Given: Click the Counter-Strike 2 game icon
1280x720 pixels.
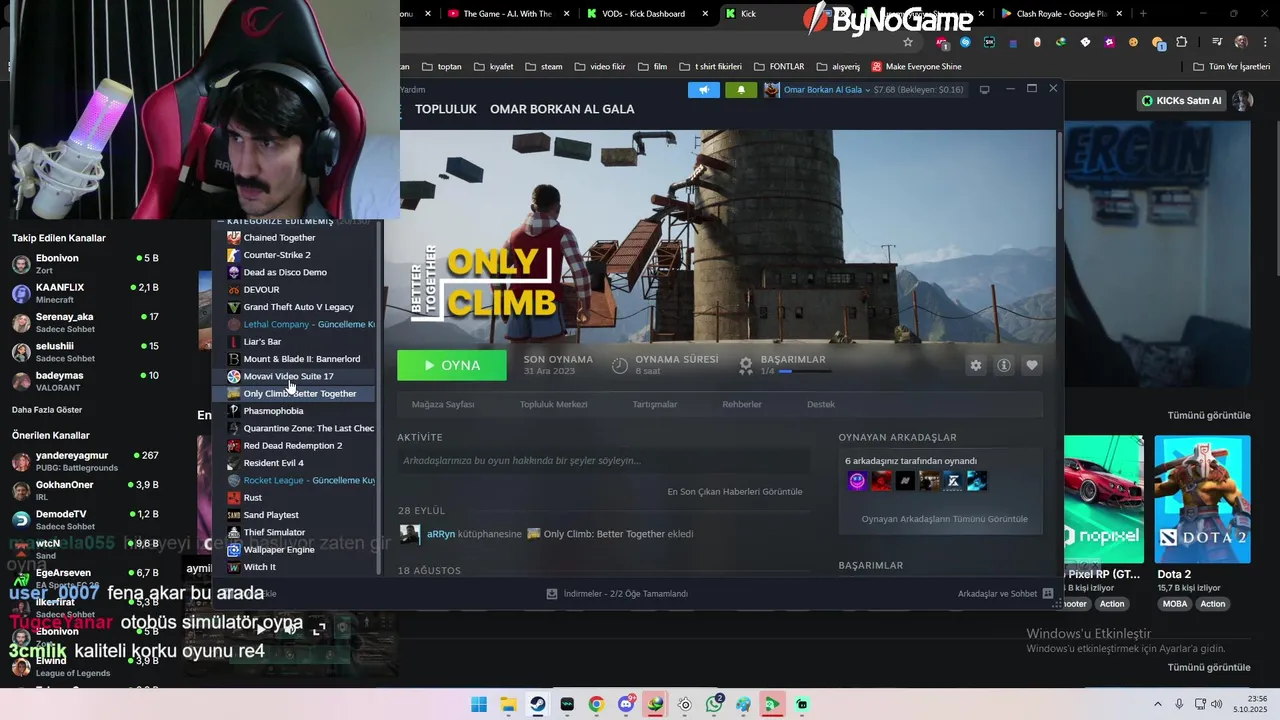Looking at the screenshot, I should (x=234, y=255).
